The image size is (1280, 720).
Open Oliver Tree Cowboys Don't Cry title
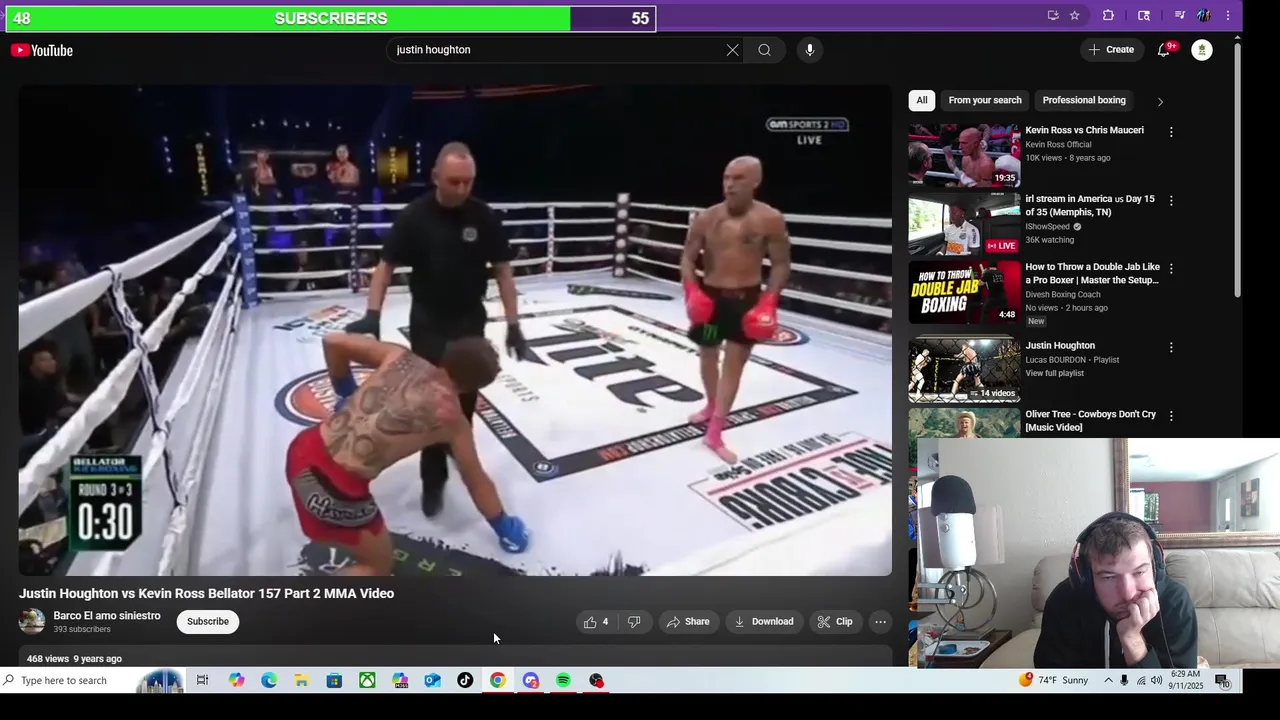click(x=1090, y=421)
